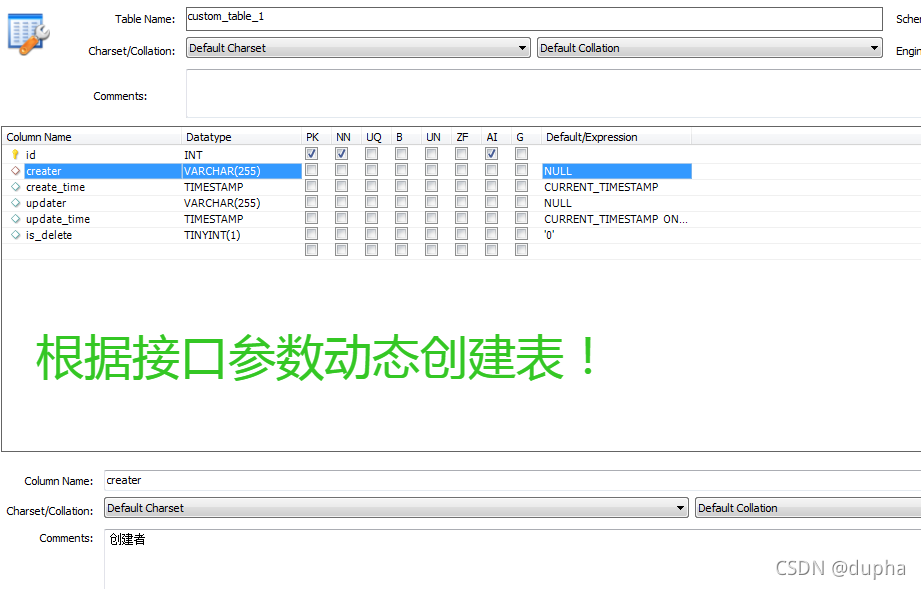Click the Column Name field showing creater
The width and height of the screenshot is (921, 589).
click(512, 480)
